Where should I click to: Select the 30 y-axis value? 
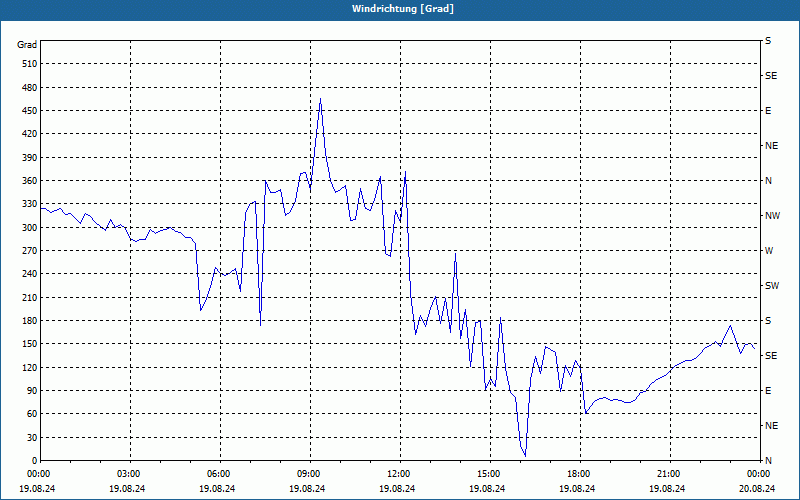tap(32, 437)
